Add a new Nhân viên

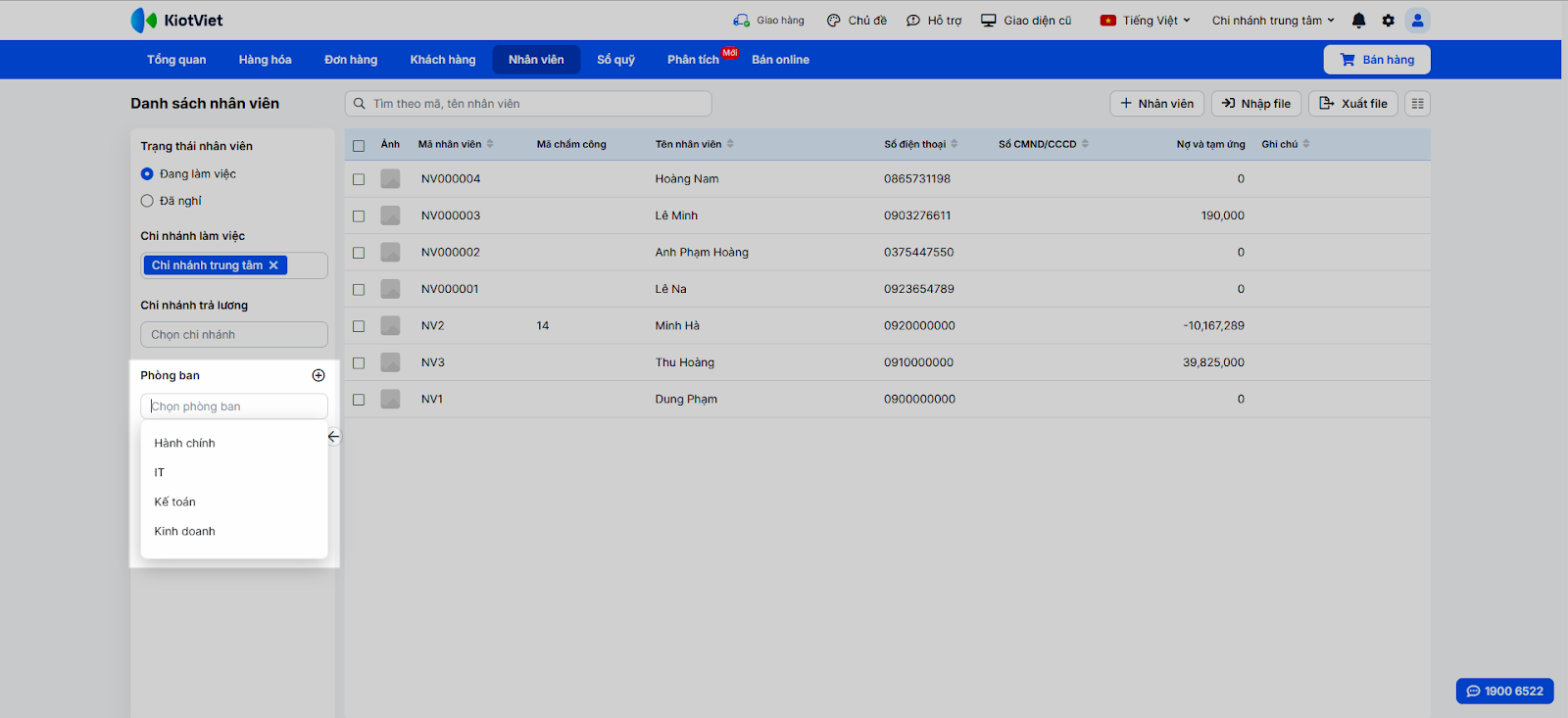tap(1157, 104)
